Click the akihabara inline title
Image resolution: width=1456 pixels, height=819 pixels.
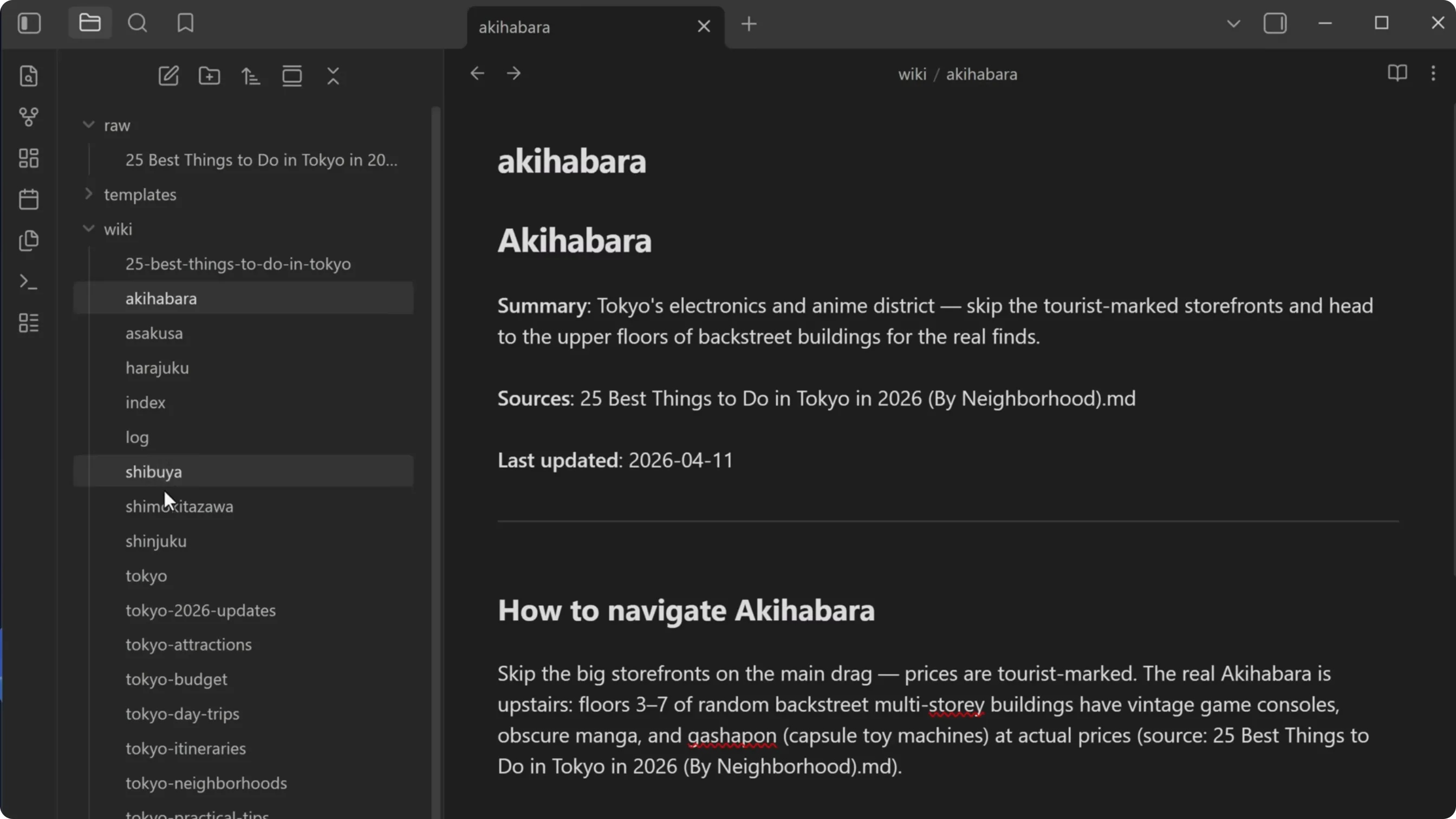tap(571, 161)
